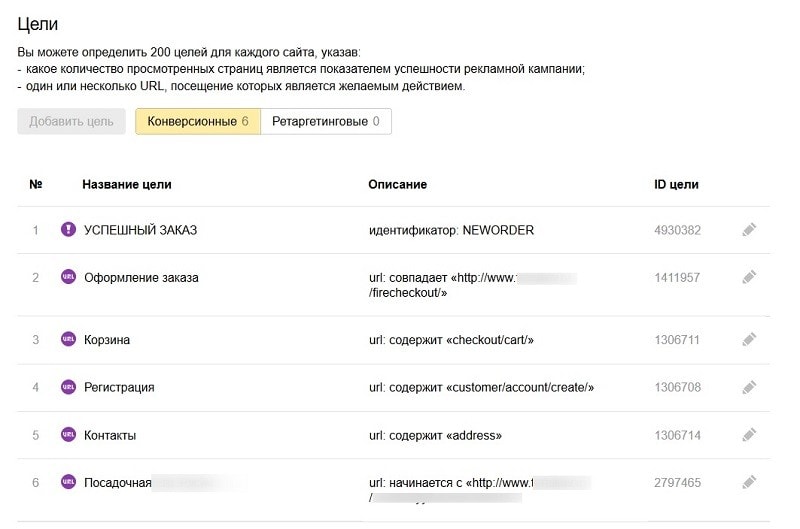This screenshot has height=529, width=800.
Task: Open the Ретаргетинговые goals tab
Action: point(326,121)
